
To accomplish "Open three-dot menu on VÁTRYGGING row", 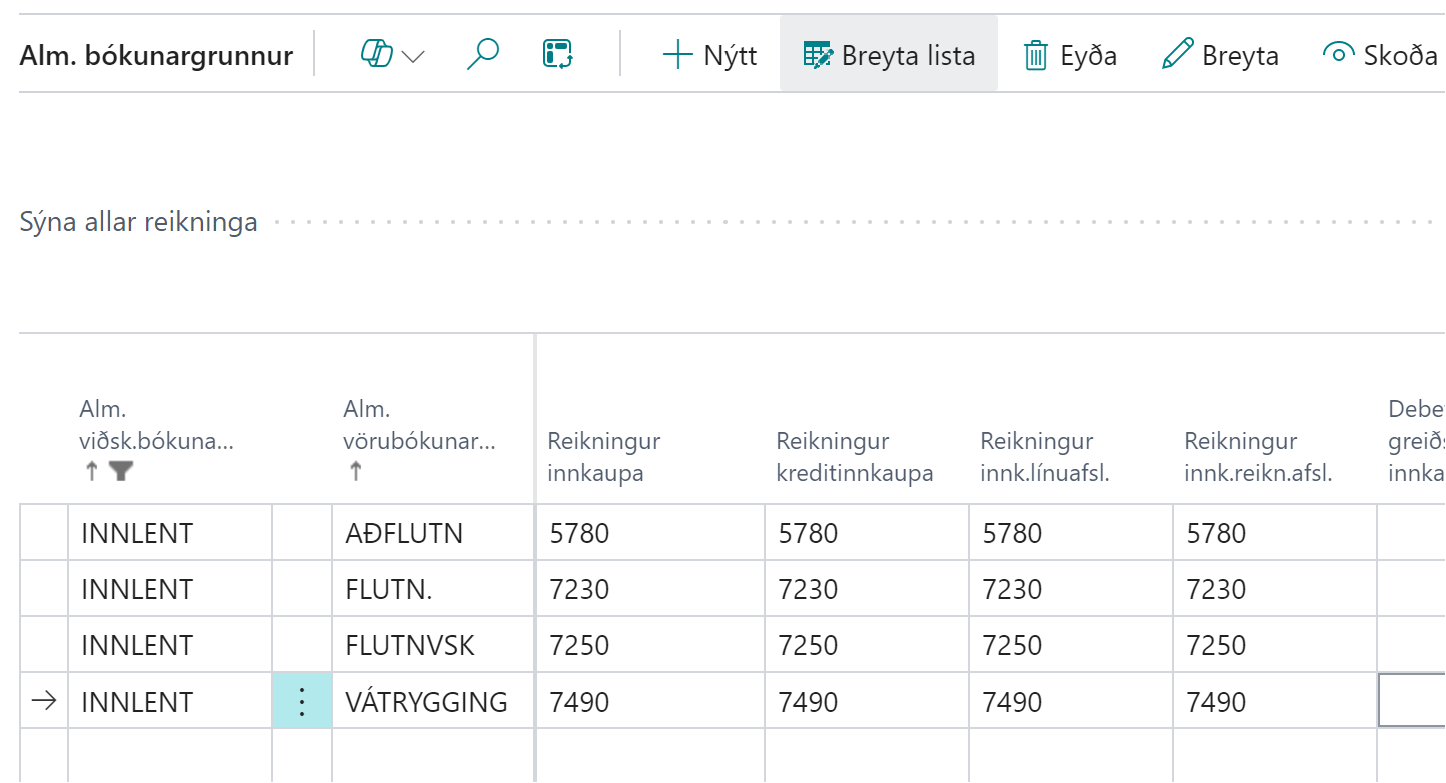I will pos(302,701).
